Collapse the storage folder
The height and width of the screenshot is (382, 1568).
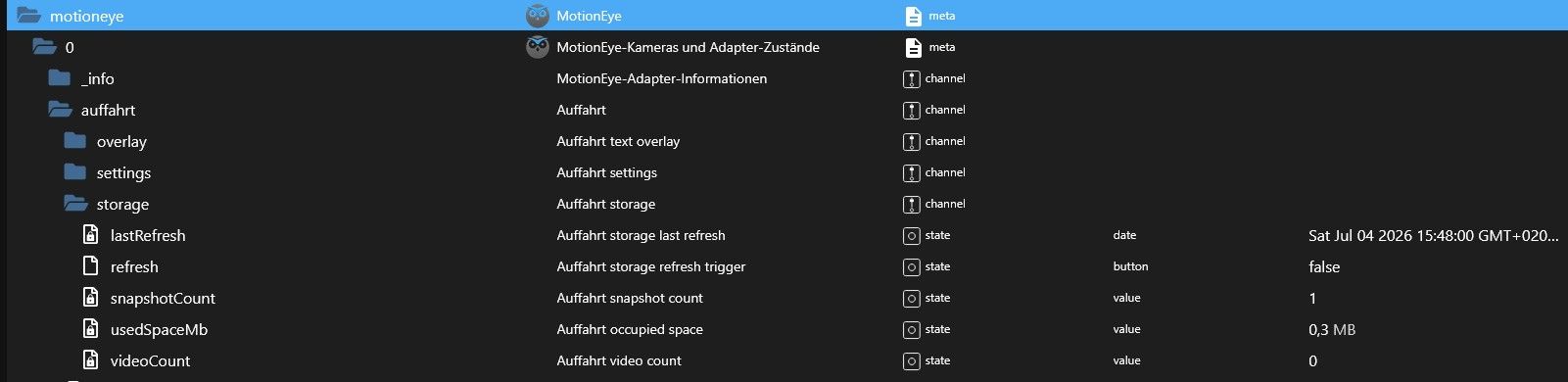coord(75,204)
